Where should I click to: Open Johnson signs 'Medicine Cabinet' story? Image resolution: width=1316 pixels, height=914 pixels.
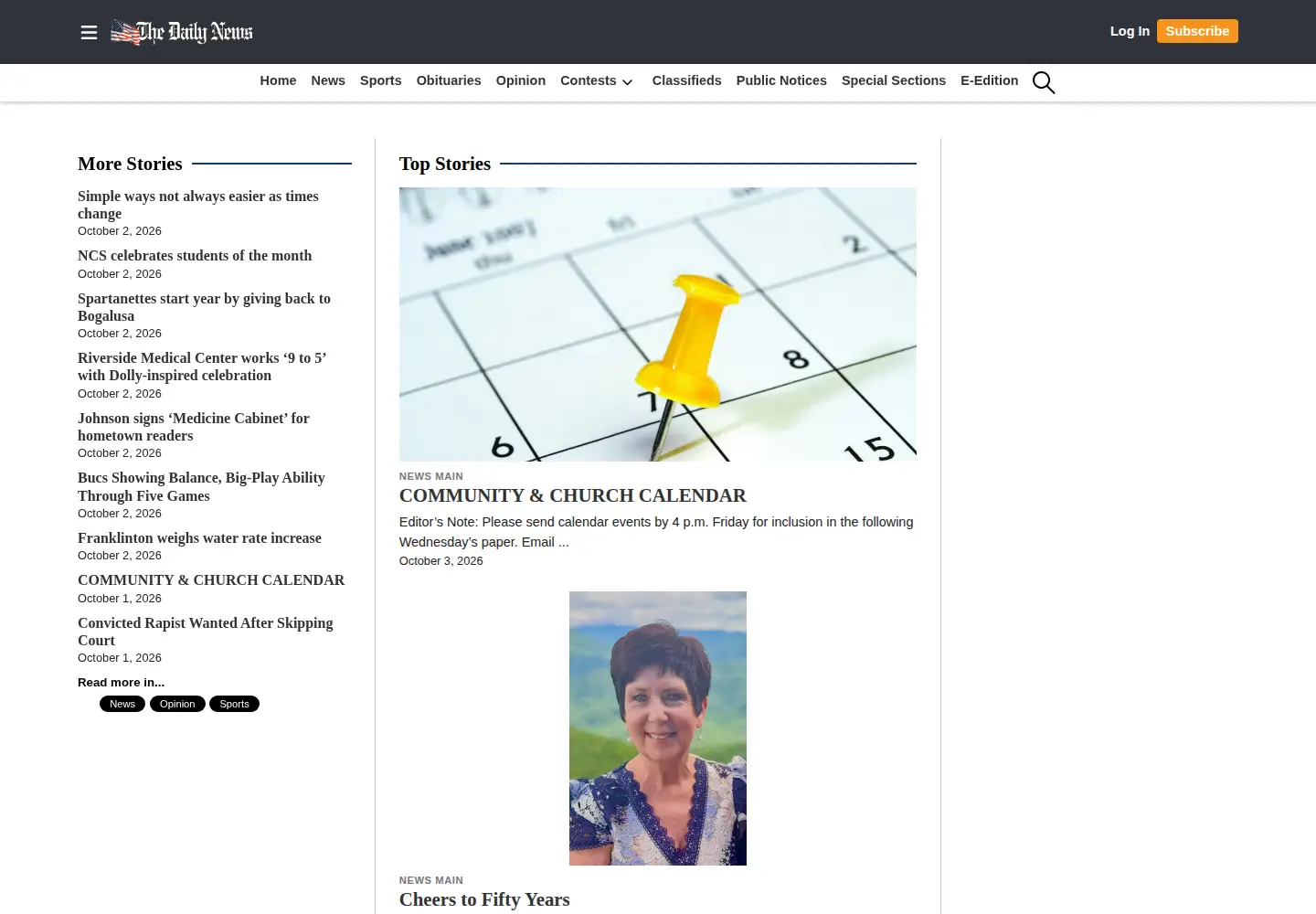[194, 427]
